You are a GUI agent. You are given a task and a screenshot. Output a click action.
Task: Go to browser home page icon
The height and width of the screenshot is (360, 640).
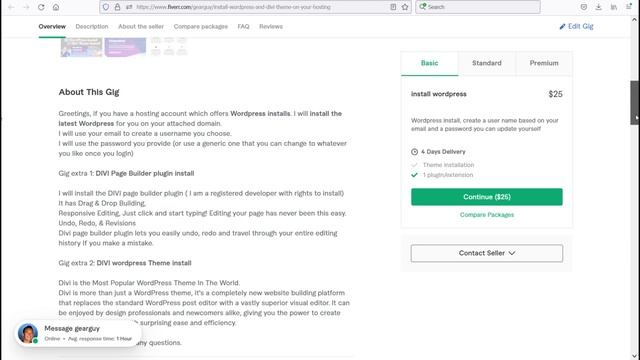56,7
